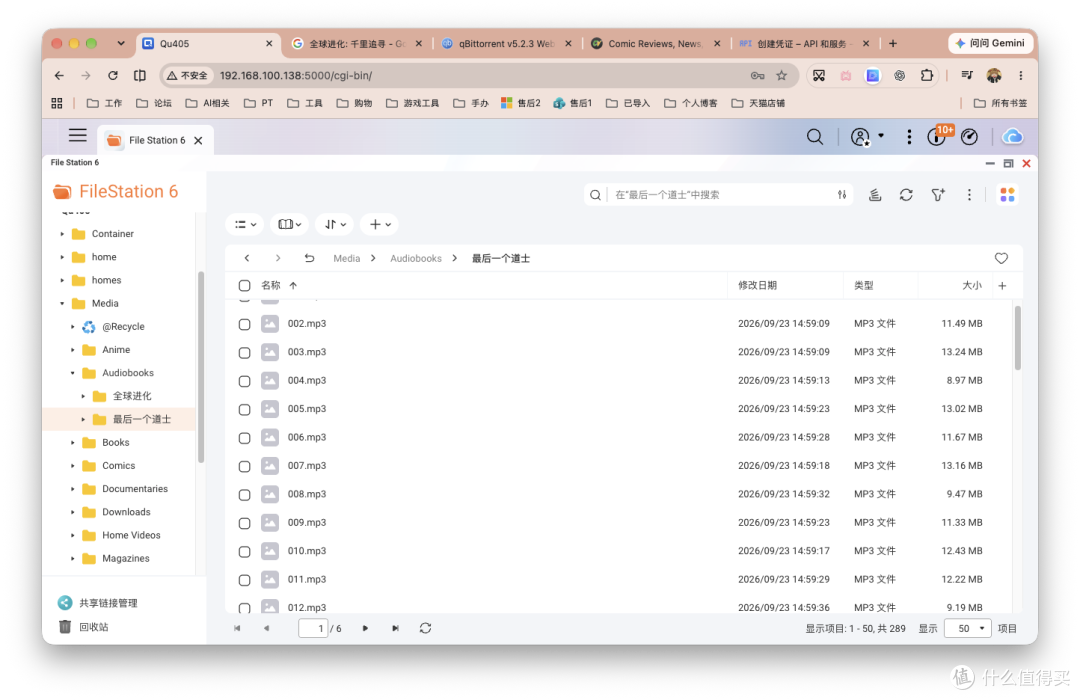Screen dimensions: 1080x700
Task: Tick the checkbox for 003.mp3
Action: click(x=245, y=353)
